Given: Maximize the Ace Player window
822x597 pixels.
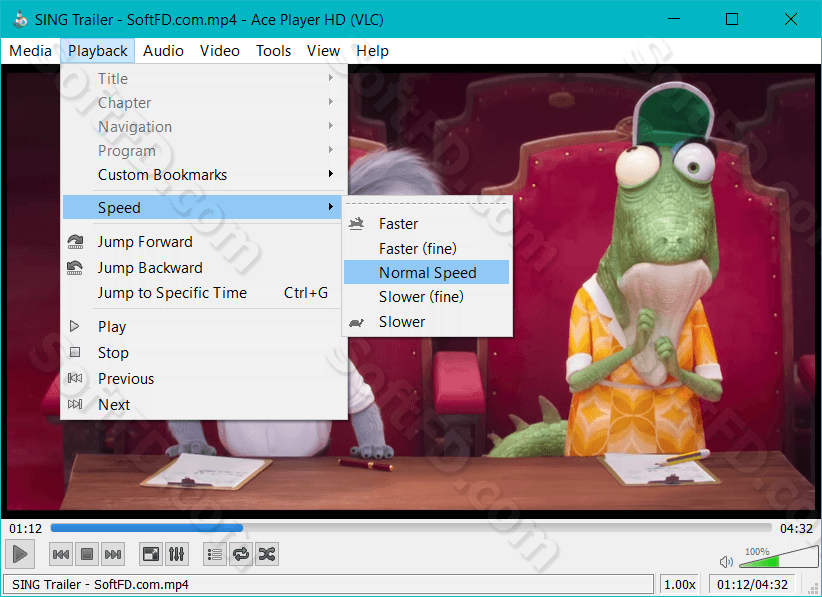Looking at the screenshot, I should (x=732, y=19).
